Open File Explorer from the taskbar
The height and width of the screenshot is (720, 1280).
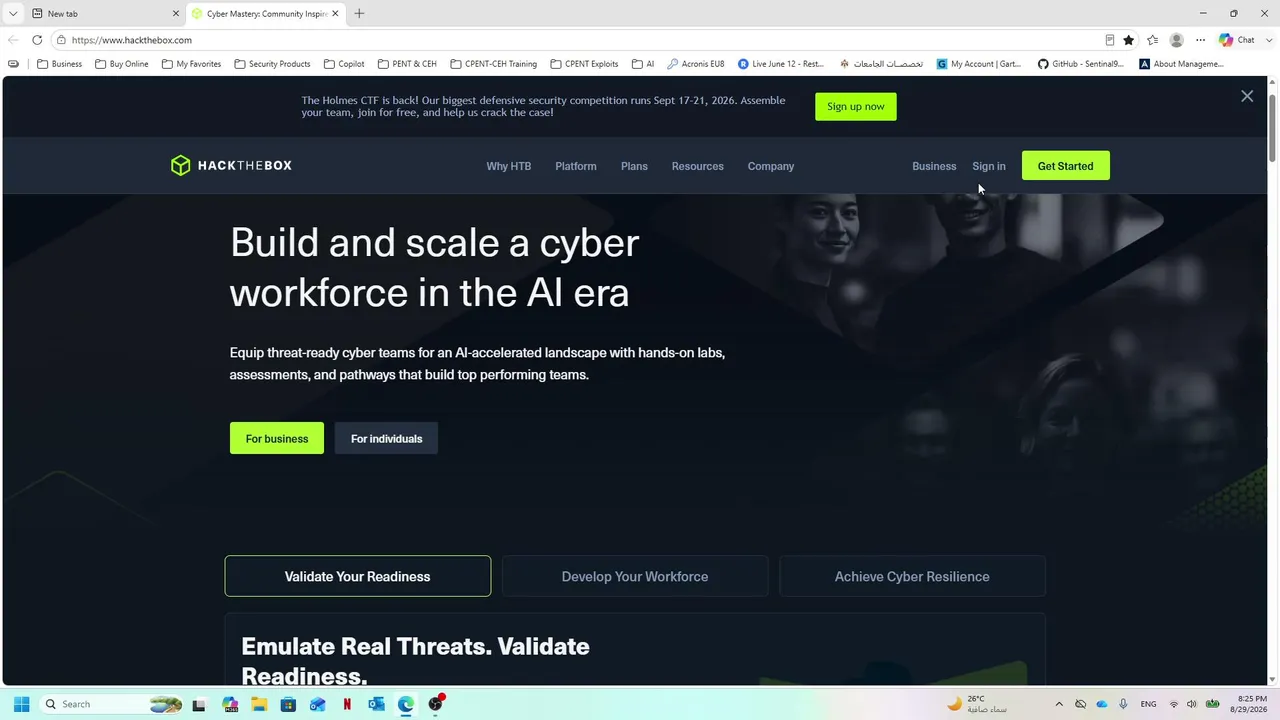[259, 704]
